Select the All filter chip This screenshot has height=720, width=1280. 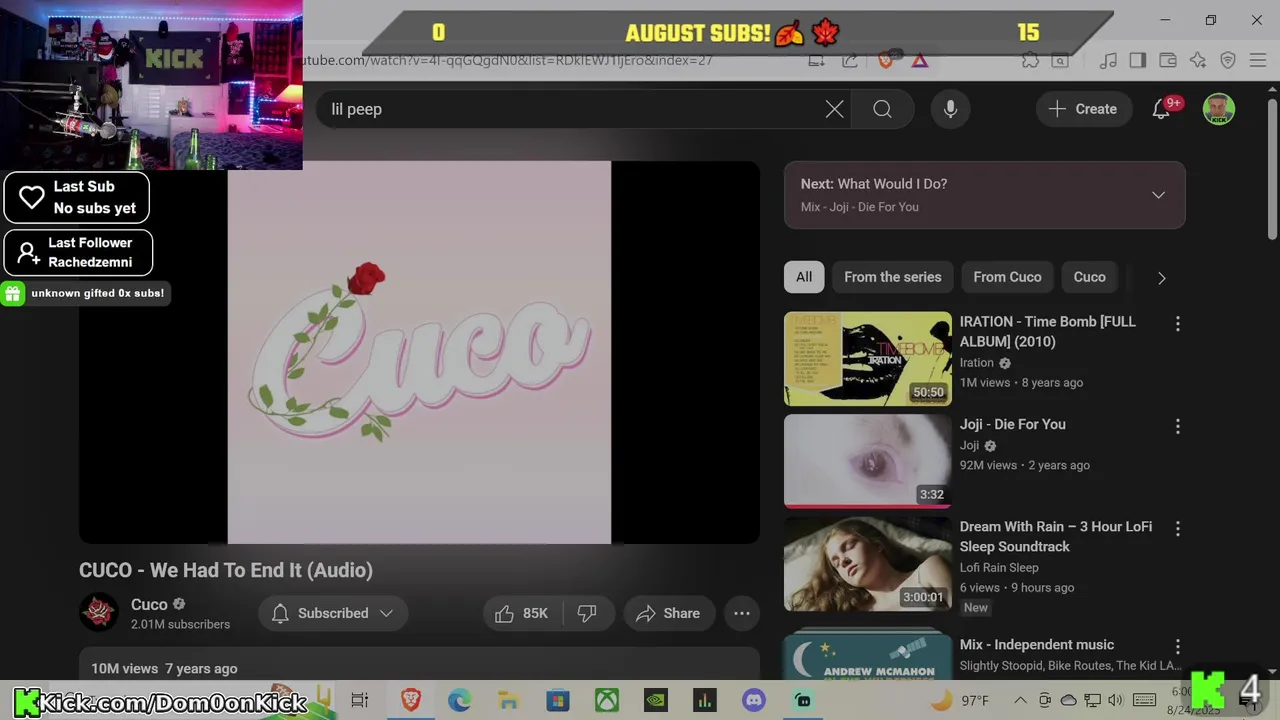click(804, 277)
